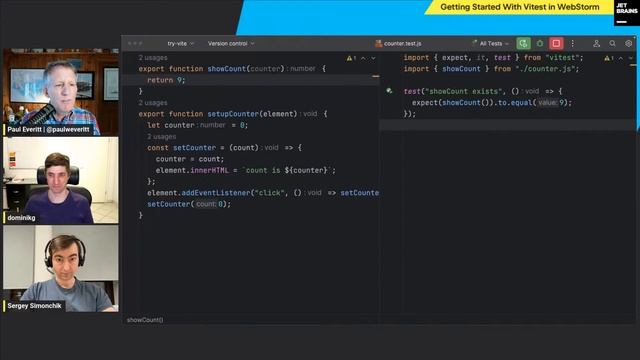Viewport: 640px width, 360px height.
Task: Click the showCount function name in left editor
Action: coord(227,69)
